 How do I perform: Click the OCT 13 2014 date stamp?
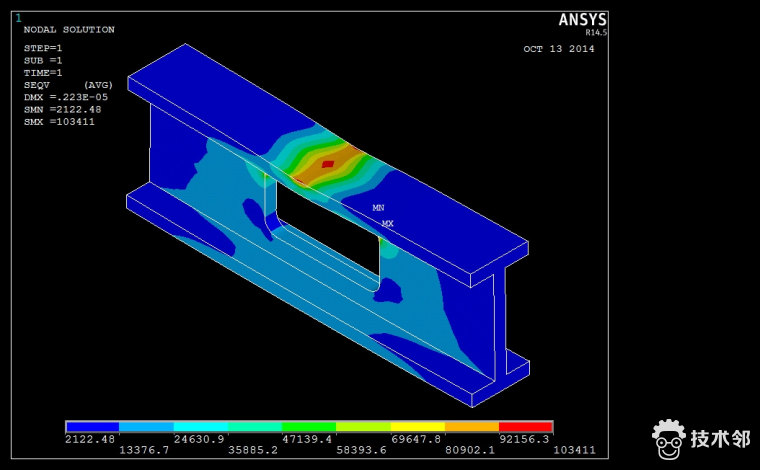tap(559, 48)
